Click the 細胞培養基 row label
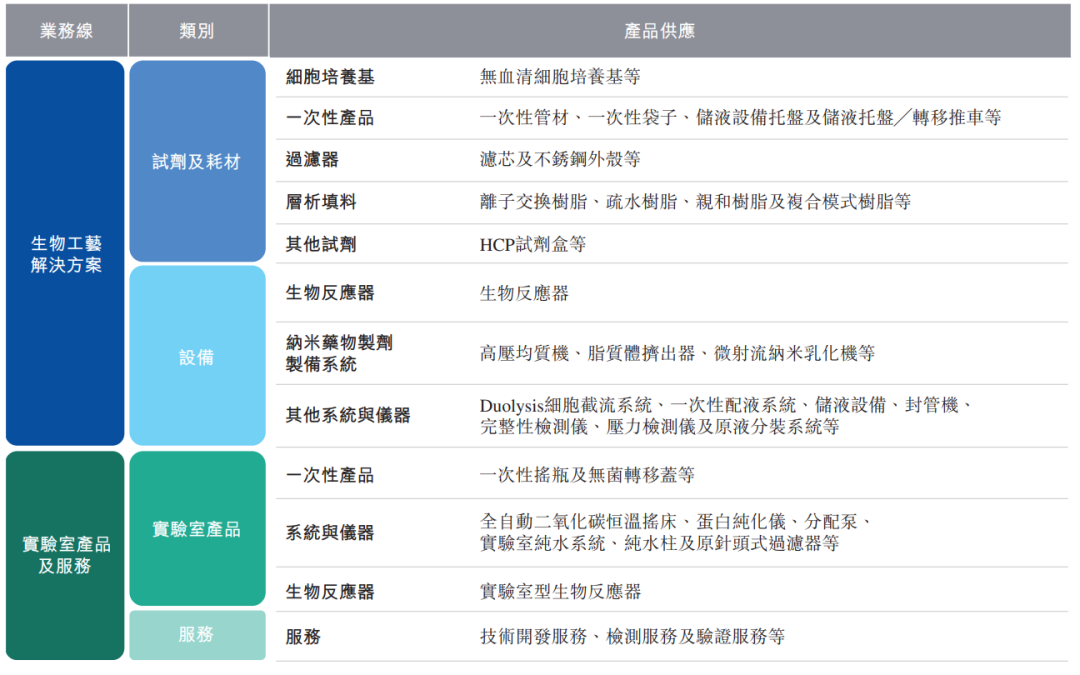The width and height of the screenshot is (1080, 675). click(330, 77)
